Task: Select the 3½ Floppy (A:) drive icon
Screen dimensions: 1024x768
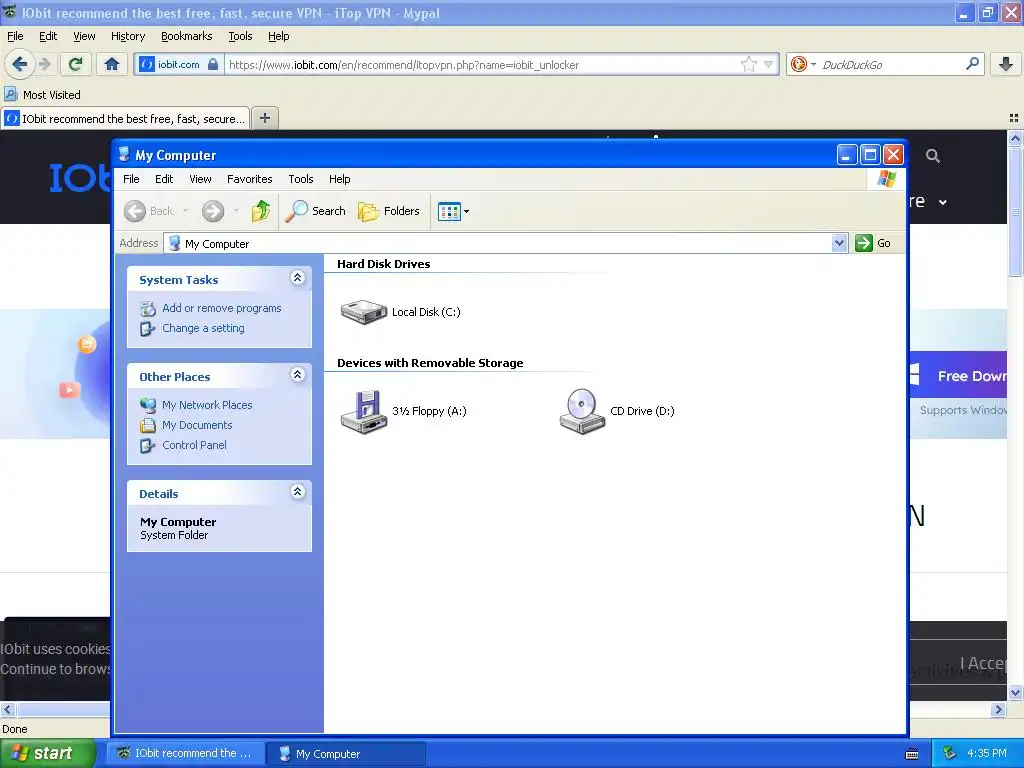Action: pos(364,411)
